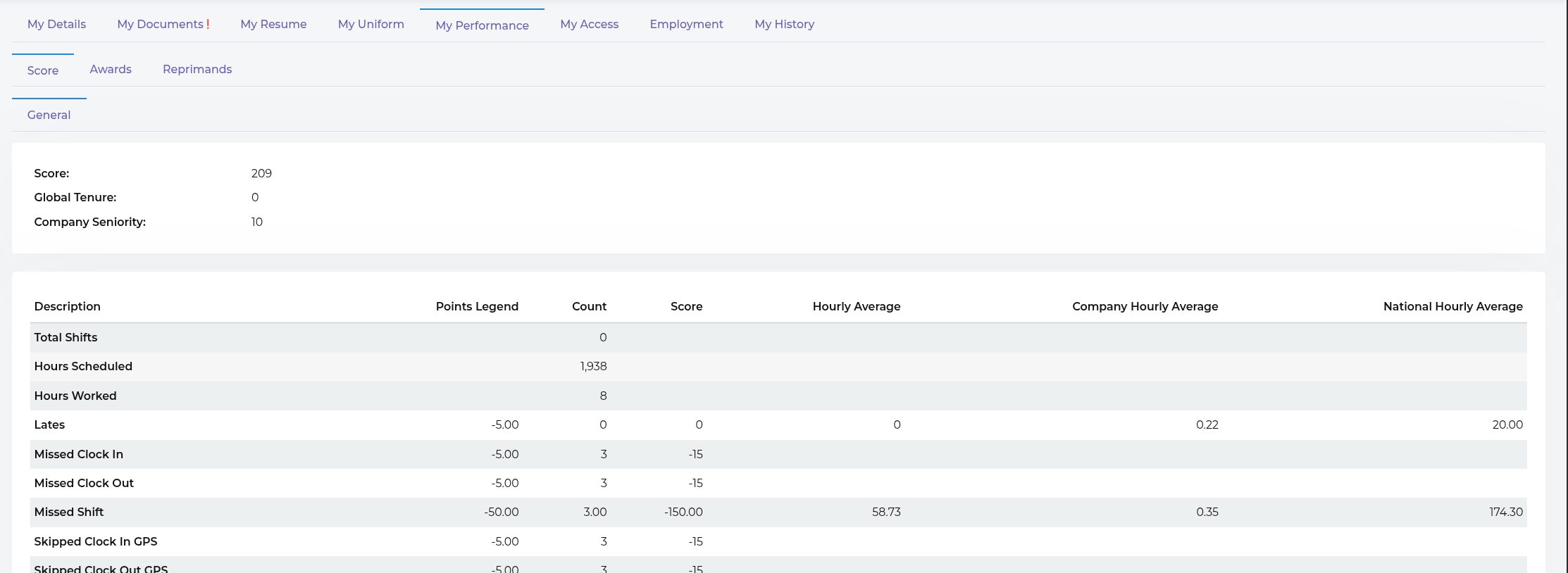Select the Hours Scheduled row label
1568x573 pixels.
pyautogui.click(x=83, y=366)
